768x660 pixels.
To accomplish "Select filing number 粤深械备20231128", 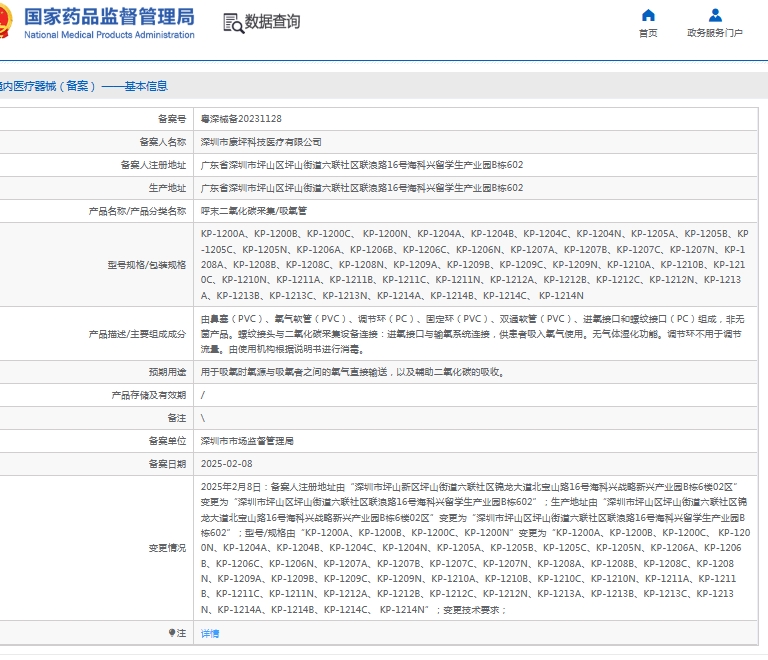I will pos(241,118).
